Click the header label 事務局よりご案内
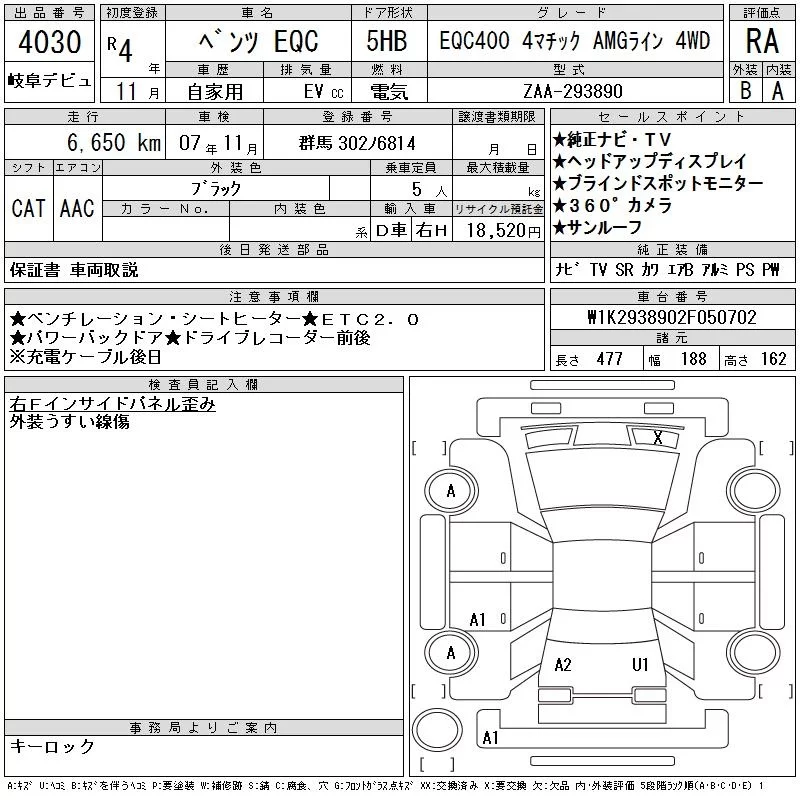 204,728
